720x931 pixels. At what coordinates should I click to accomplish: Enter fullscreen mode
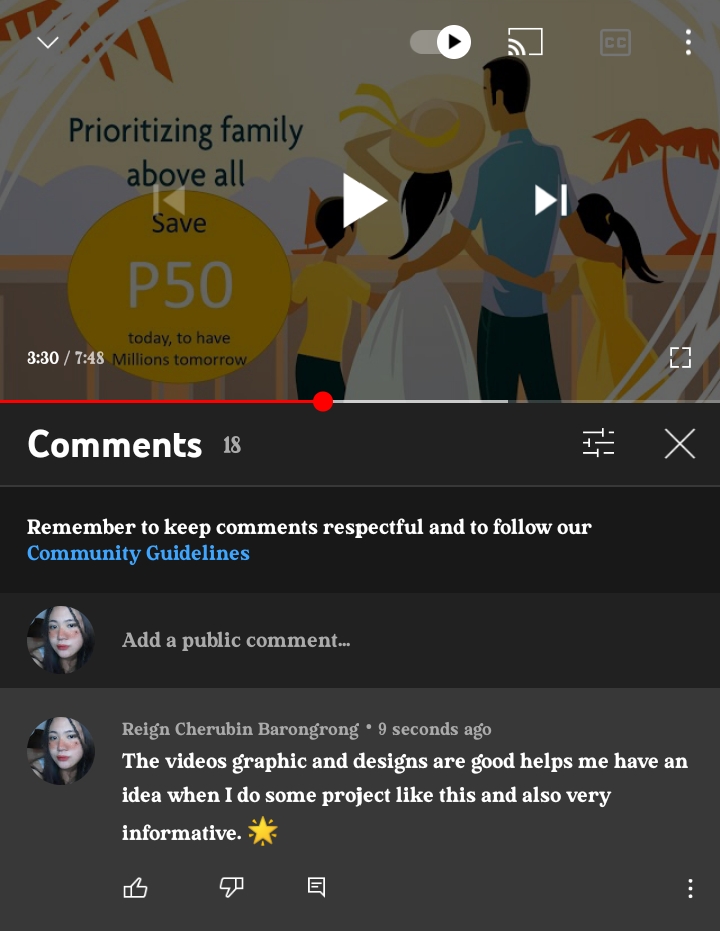point(680,357)
